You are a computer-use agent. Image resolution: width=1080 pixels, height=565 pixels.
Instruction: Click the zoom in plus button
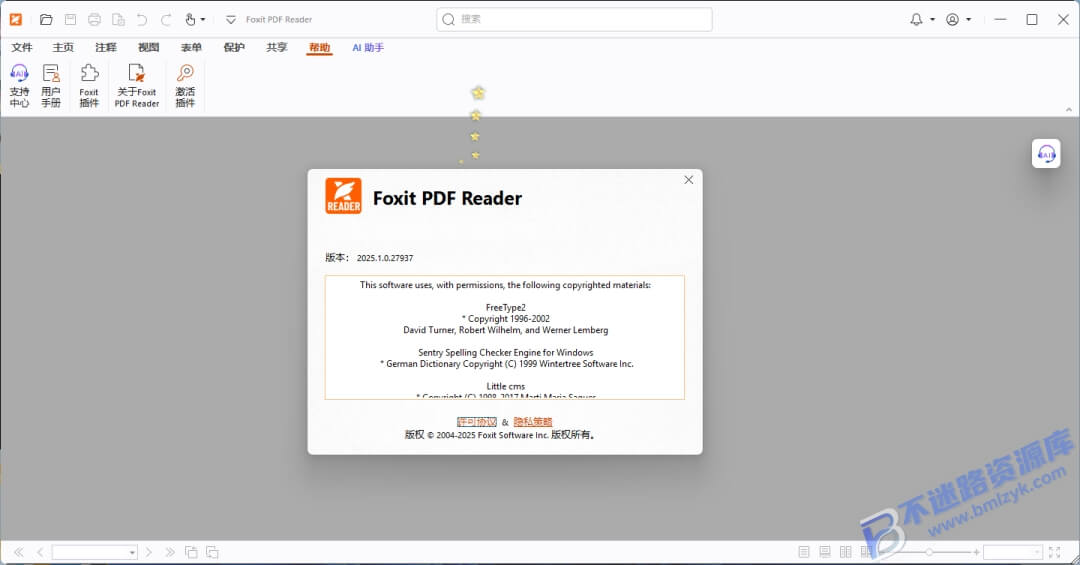point(976,552)
